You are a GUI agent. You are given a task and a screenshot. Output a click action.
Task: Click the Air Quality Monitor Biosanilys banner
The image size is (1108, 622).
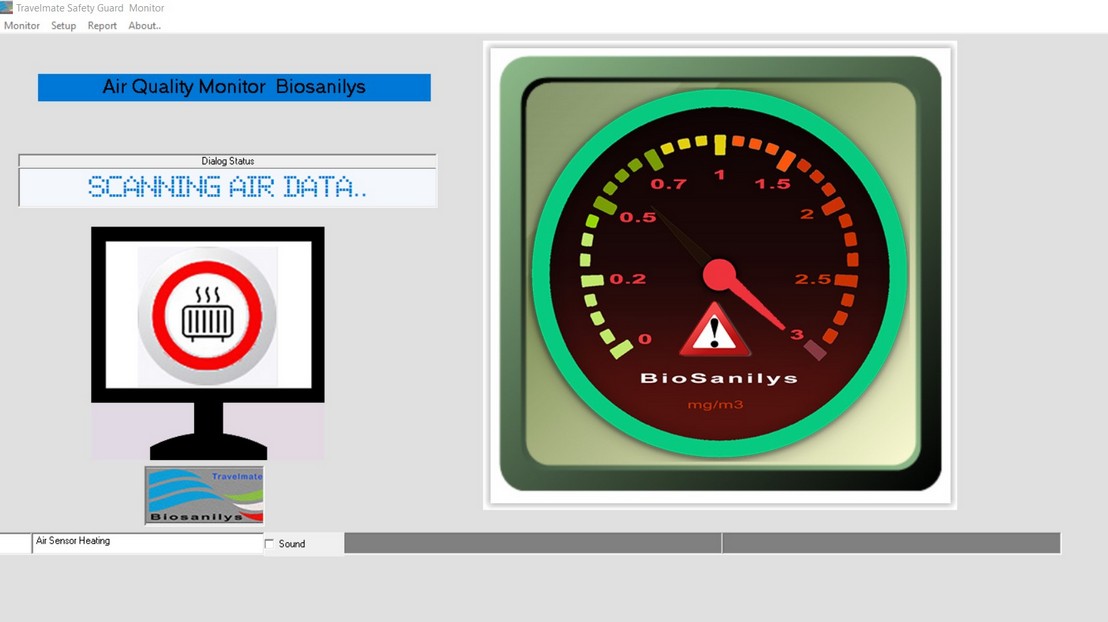pos(234,87)
